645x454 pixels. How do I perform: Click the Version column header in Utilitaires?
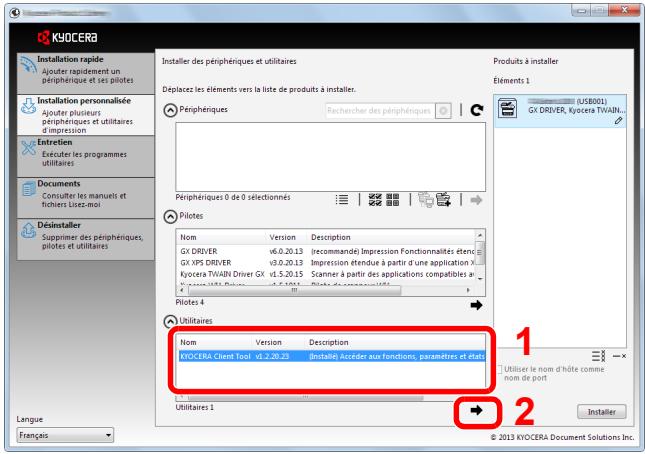pos(279,343)
